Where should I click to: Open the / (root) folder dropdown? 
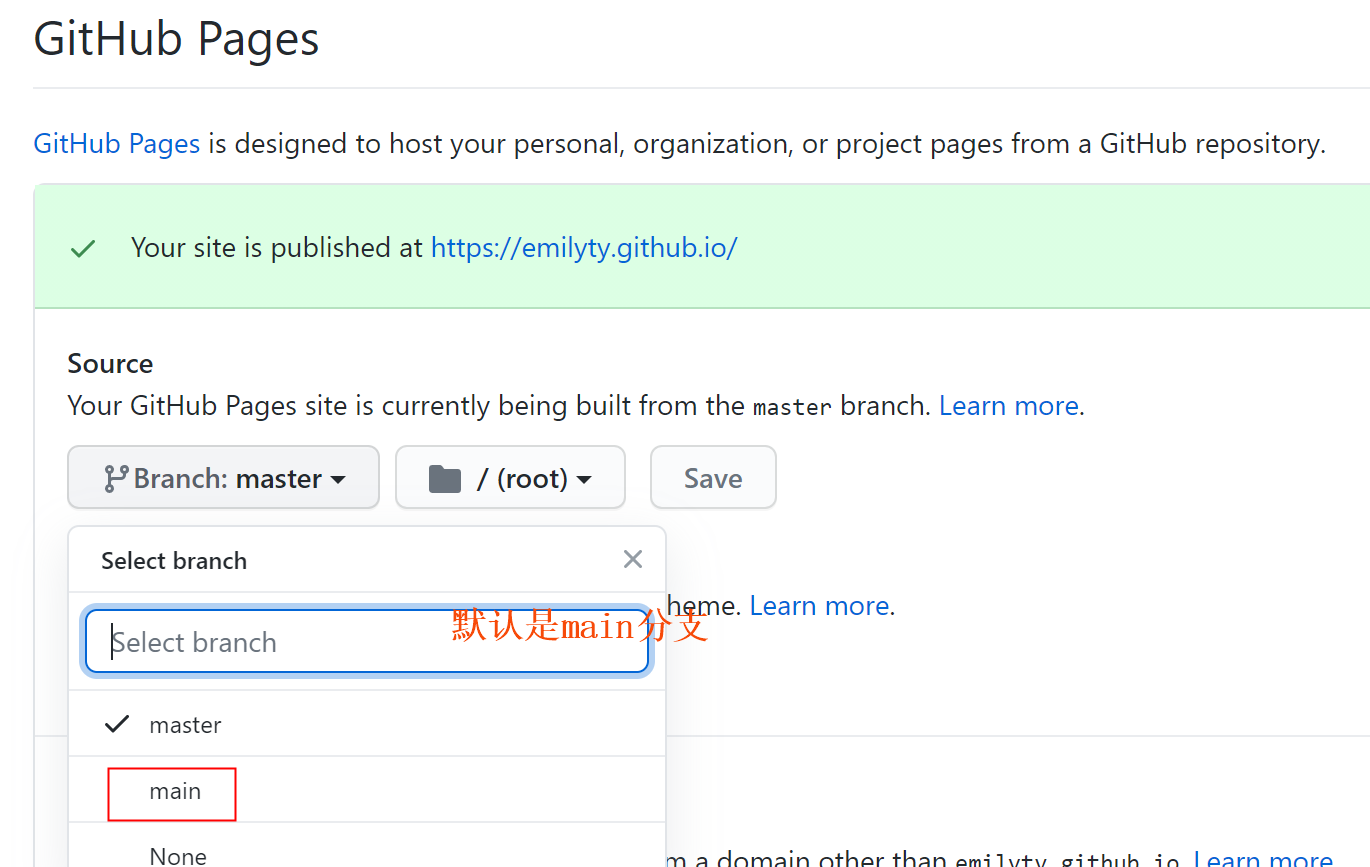(510, 478)
